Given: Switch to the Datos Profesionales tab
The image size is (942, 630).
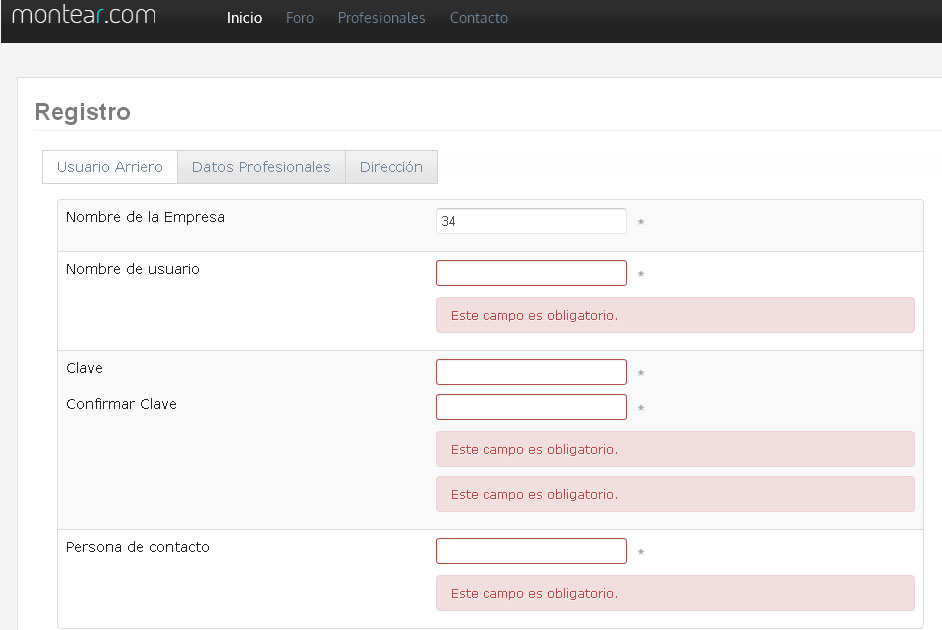Looking at the screenshot, I should click(x=261, y=167).
